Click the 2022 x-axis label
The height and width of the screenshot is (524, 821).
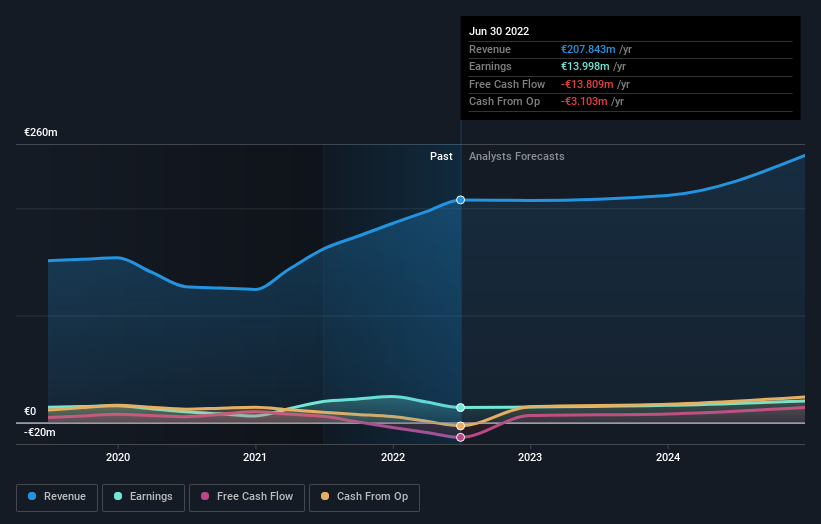point(393,457)
